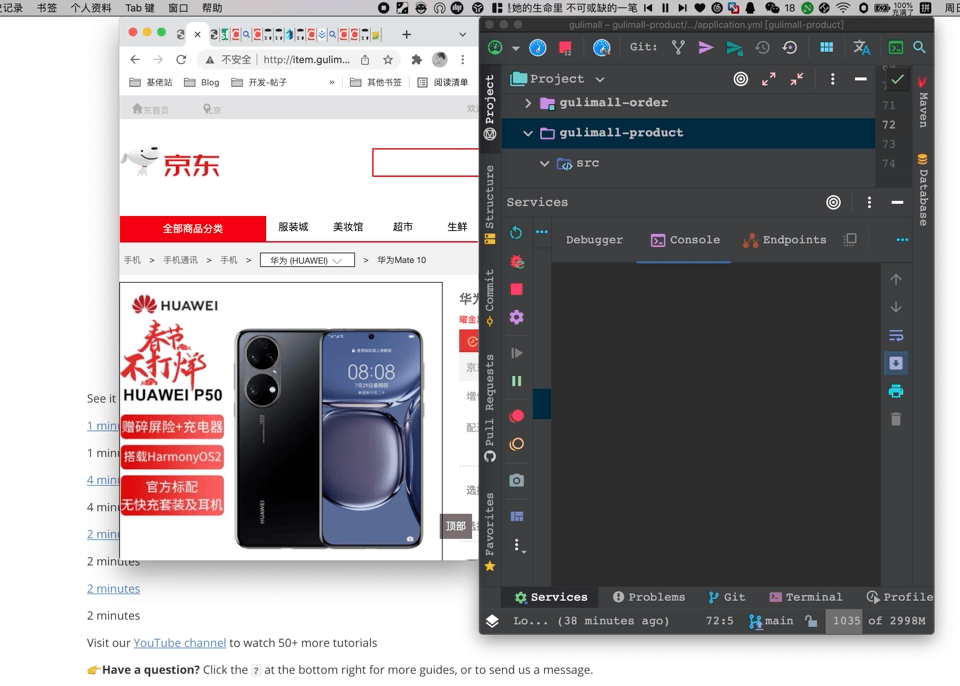
Task: Open Services panel three-dot options
Action: pos(869,202)
